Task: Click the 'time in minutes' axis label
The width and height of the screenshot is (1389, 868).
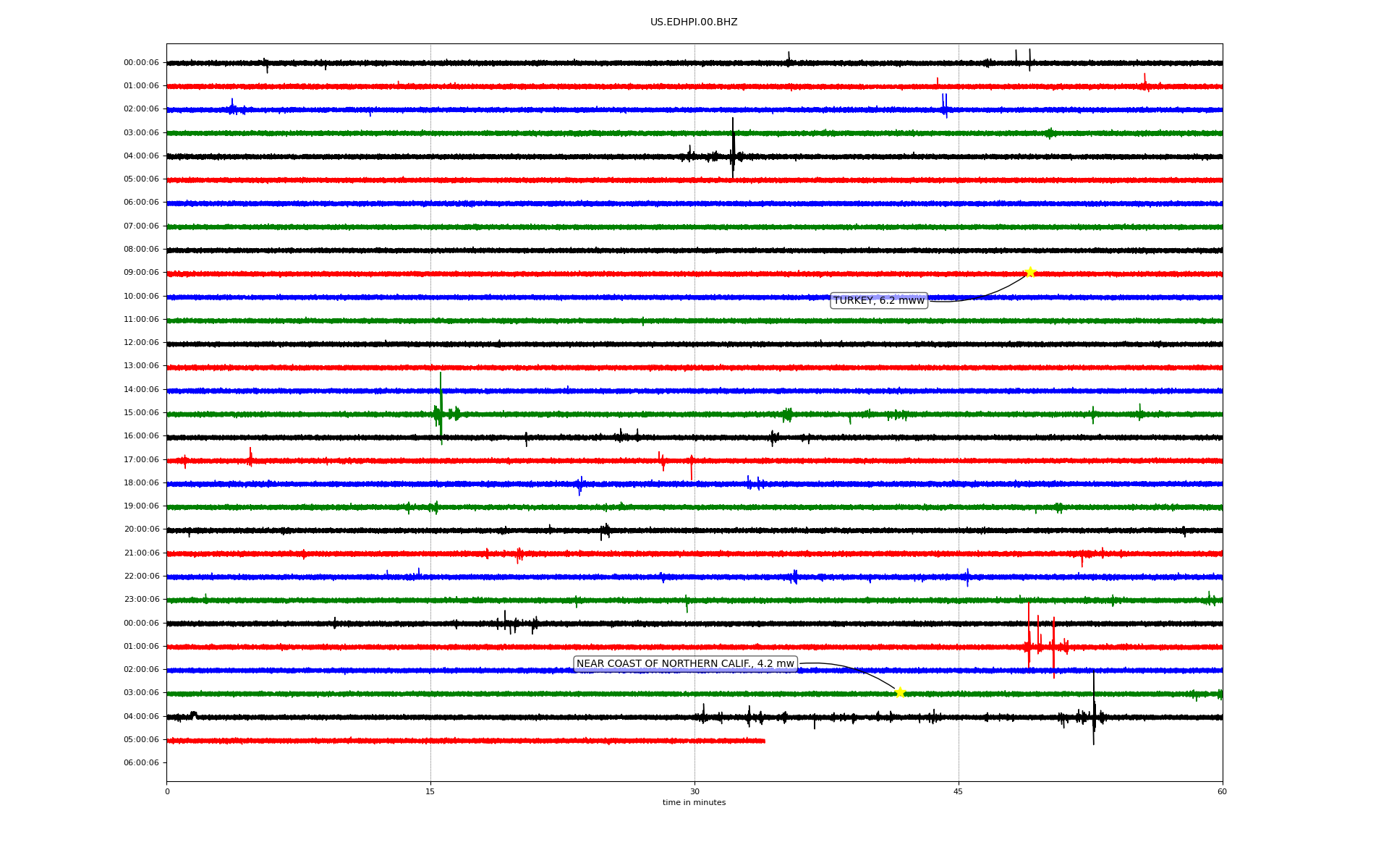Action: 694,802
